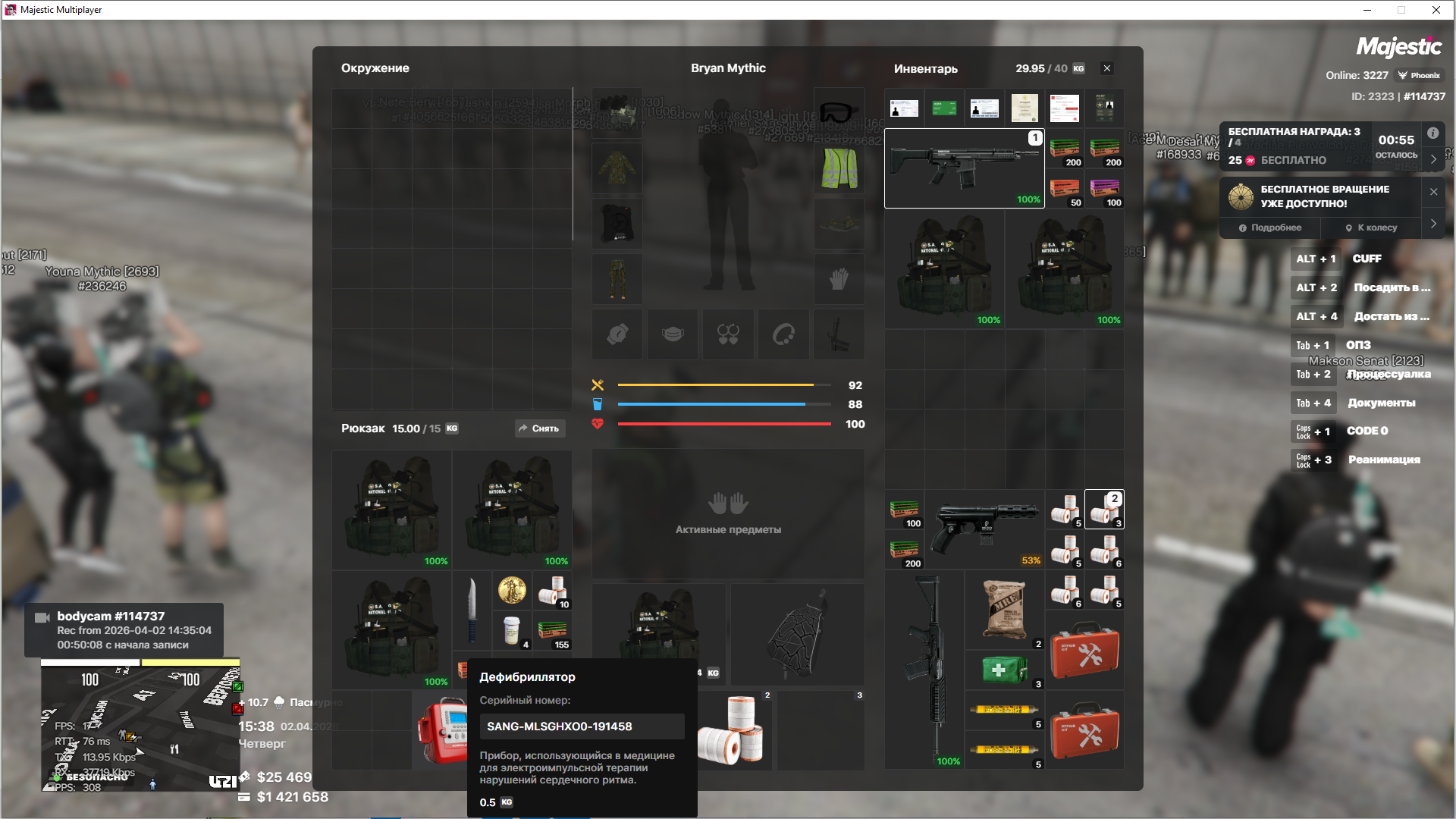Screen dimensions: 1456x819
Task: Click the Подробнее link
Action: 1270,227
